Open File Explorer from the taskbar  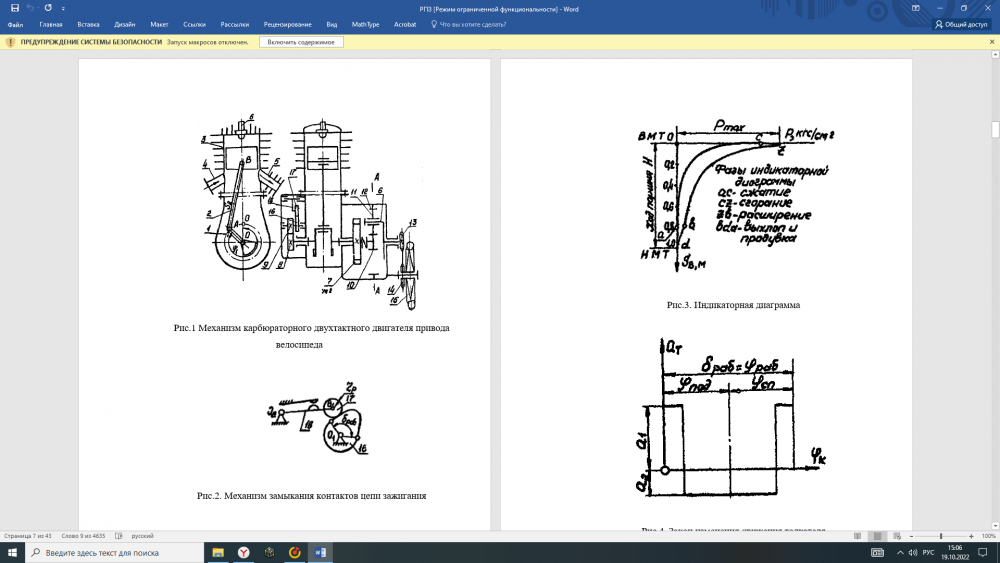click(x=218, y=552)
